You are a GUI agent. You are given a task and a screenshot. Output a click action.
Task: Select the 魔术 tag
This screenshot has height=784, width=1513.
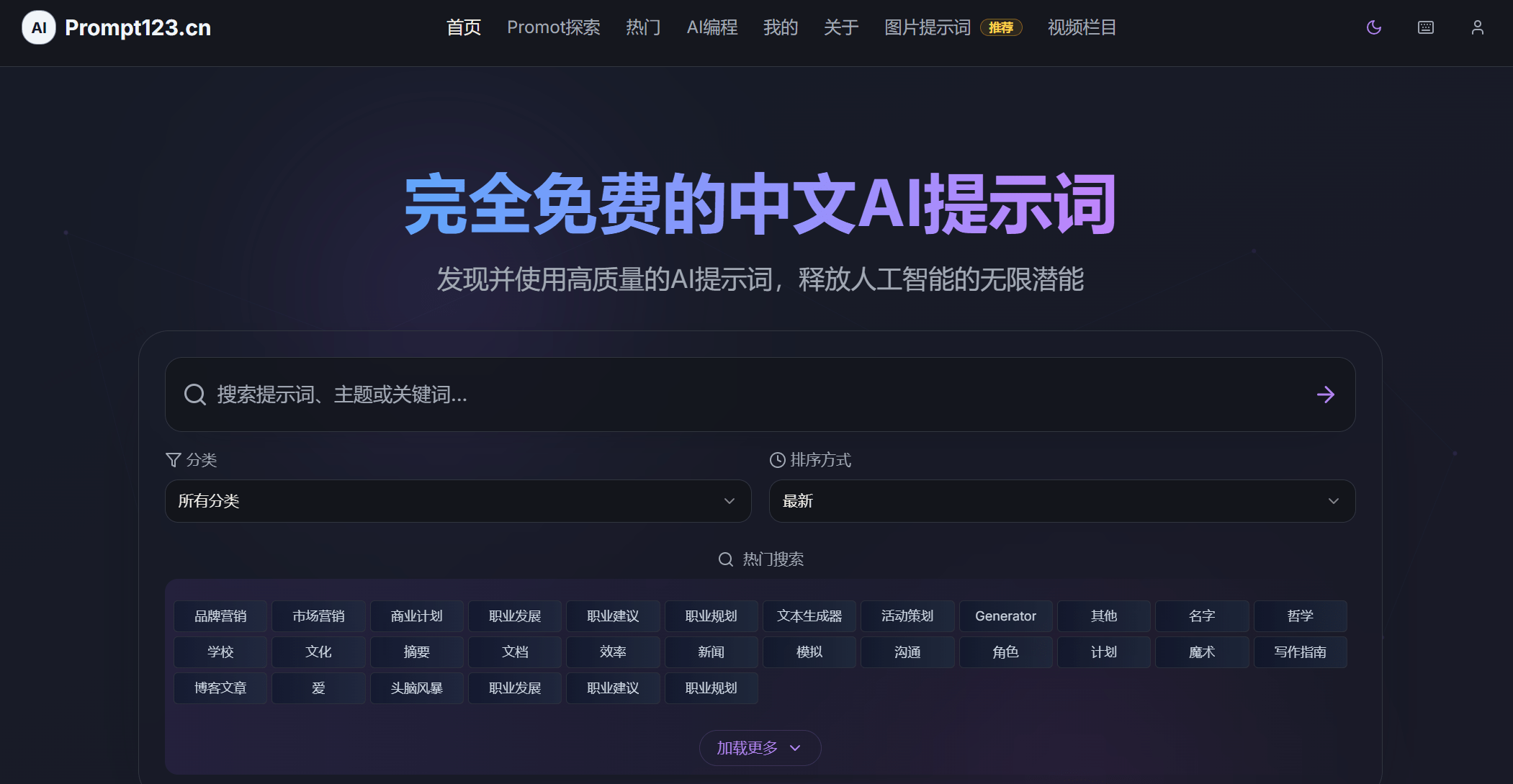click(x=1202, y=652)
